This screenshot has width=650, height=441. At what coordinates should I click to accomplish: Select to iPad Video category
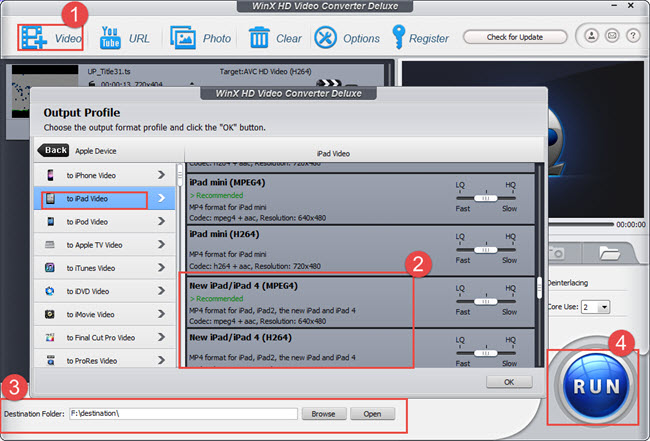click(104, 198)
